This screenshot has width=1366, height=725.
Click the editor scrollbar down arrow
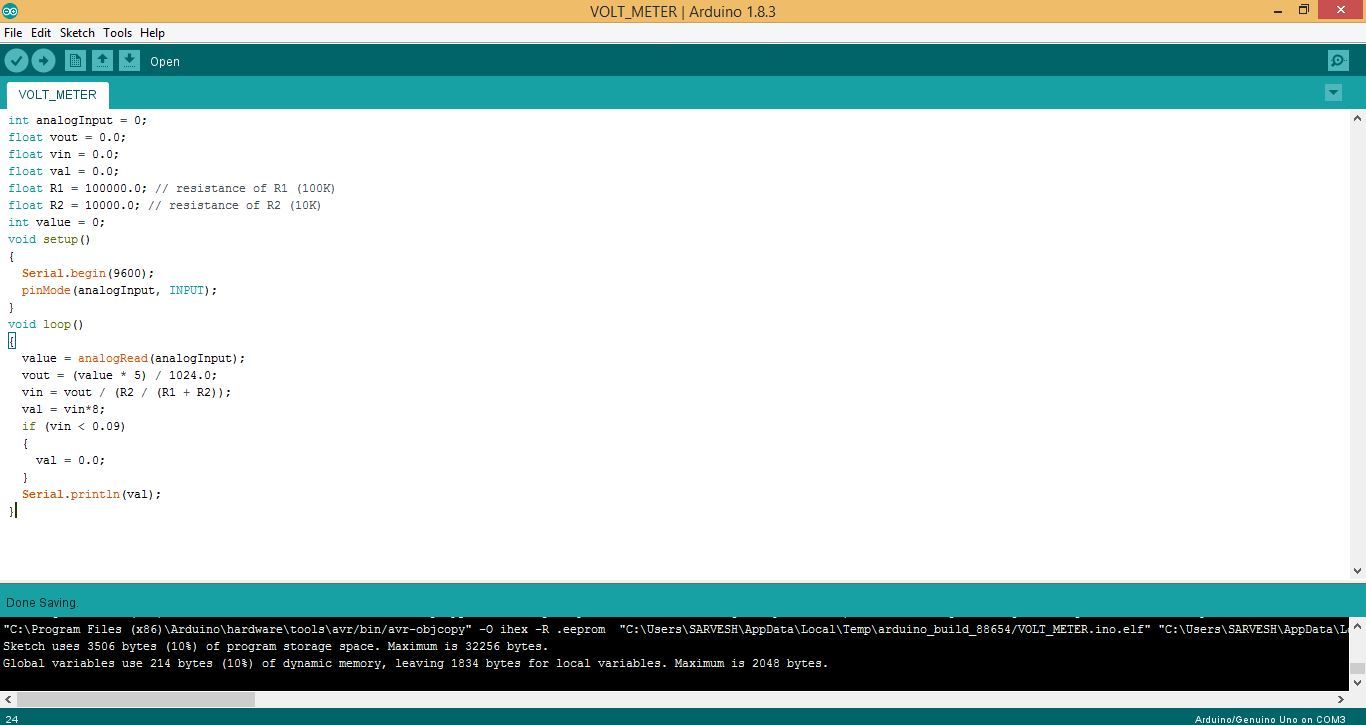(1357, 571)
